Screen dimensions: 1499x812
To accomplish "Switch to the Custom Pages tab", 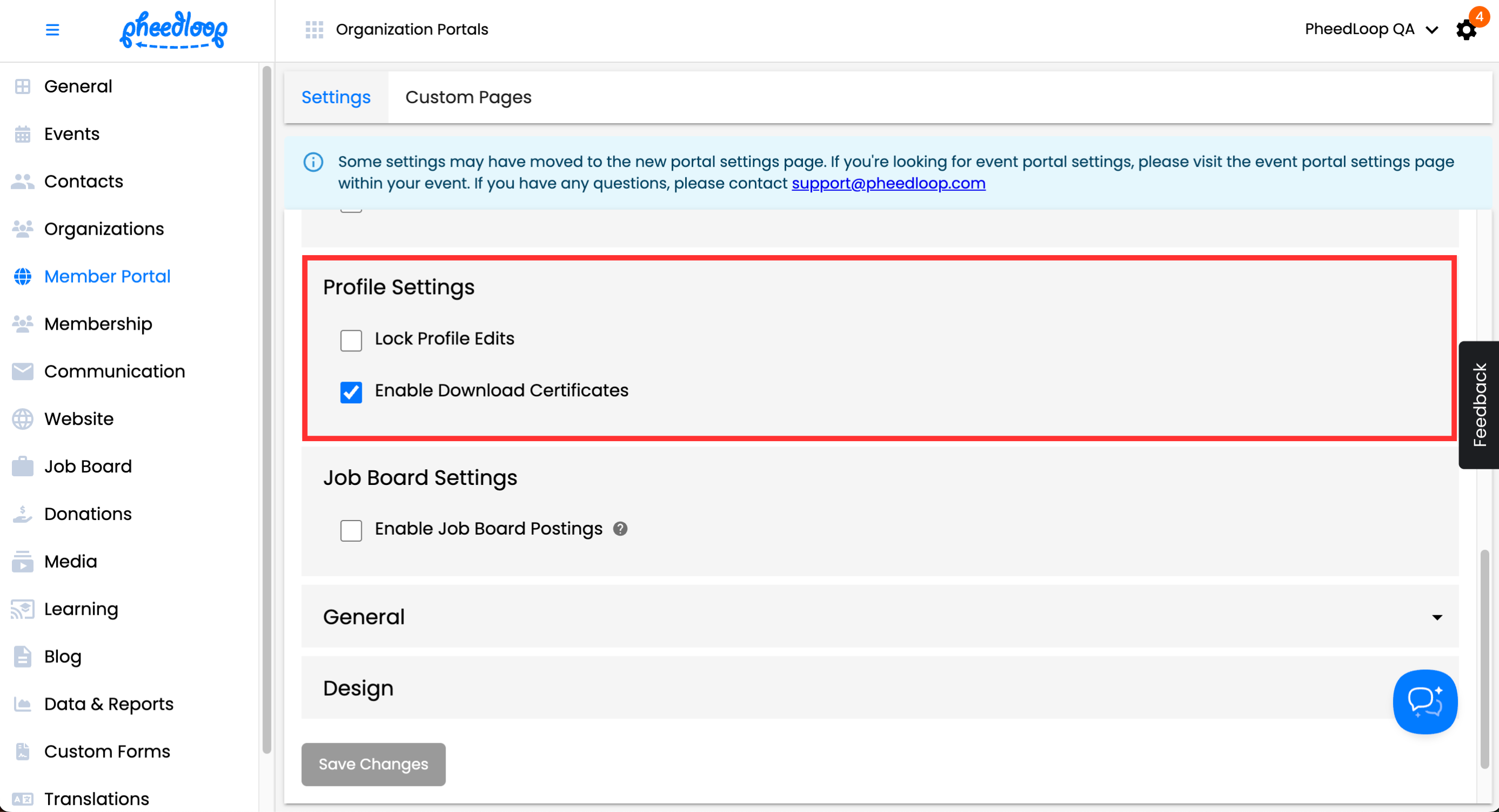I will (x=468, y=97).
